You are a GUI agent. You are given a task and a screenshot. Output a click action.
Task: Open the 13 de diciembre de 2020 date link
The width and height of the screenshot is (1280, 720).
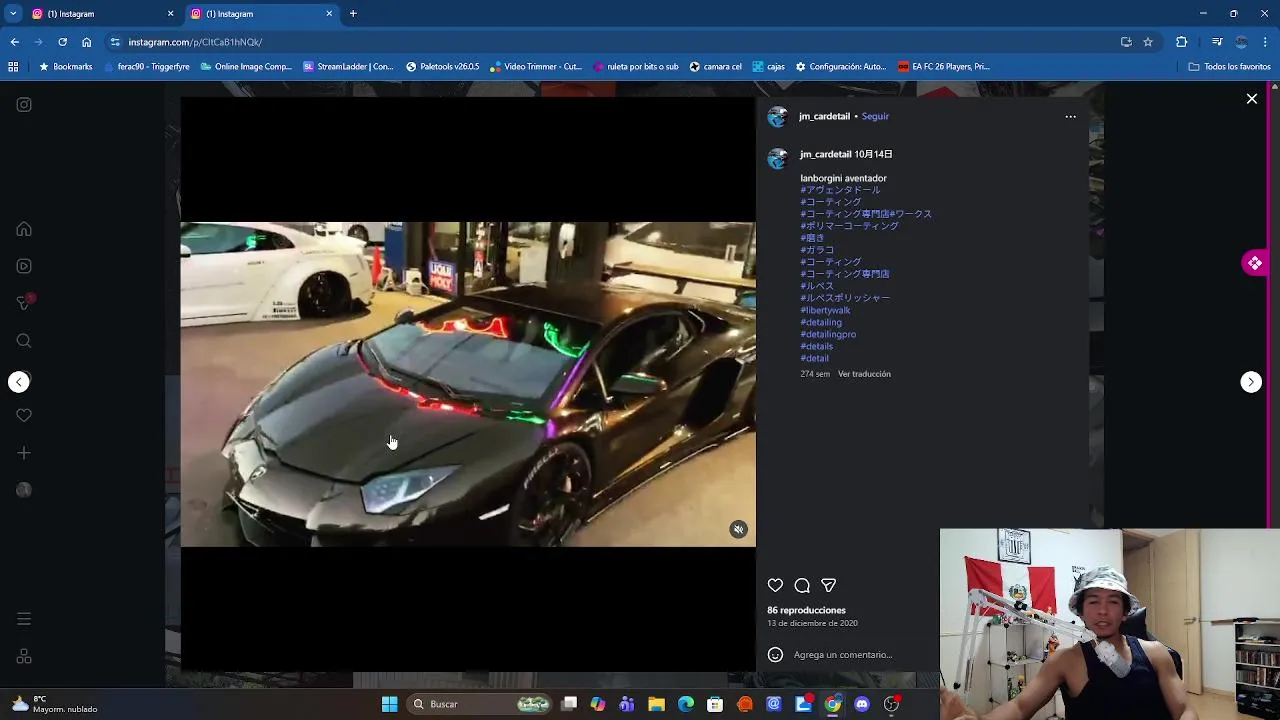[x=812, y=623]
